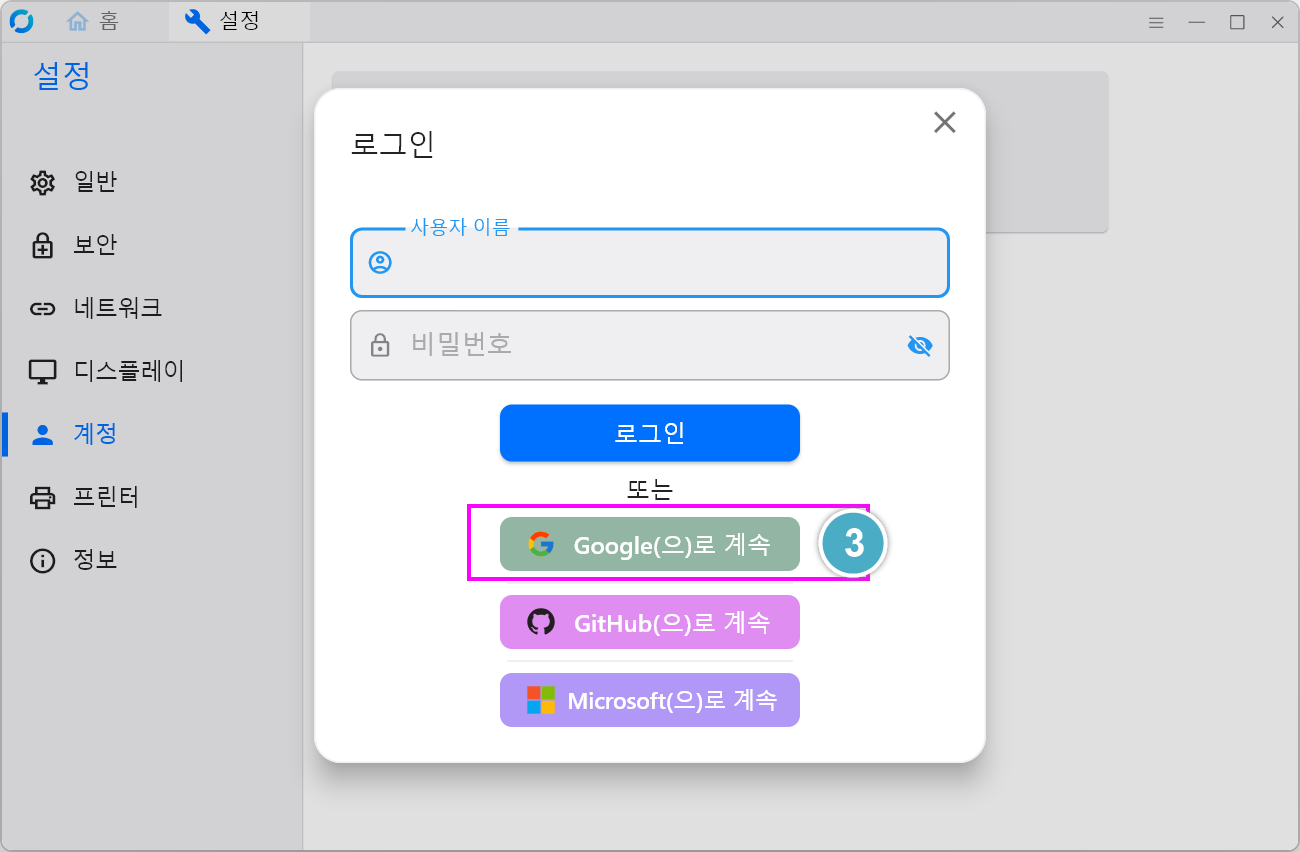
Task: Click the padlock icon in the password field
Action: tap(380, 346)
